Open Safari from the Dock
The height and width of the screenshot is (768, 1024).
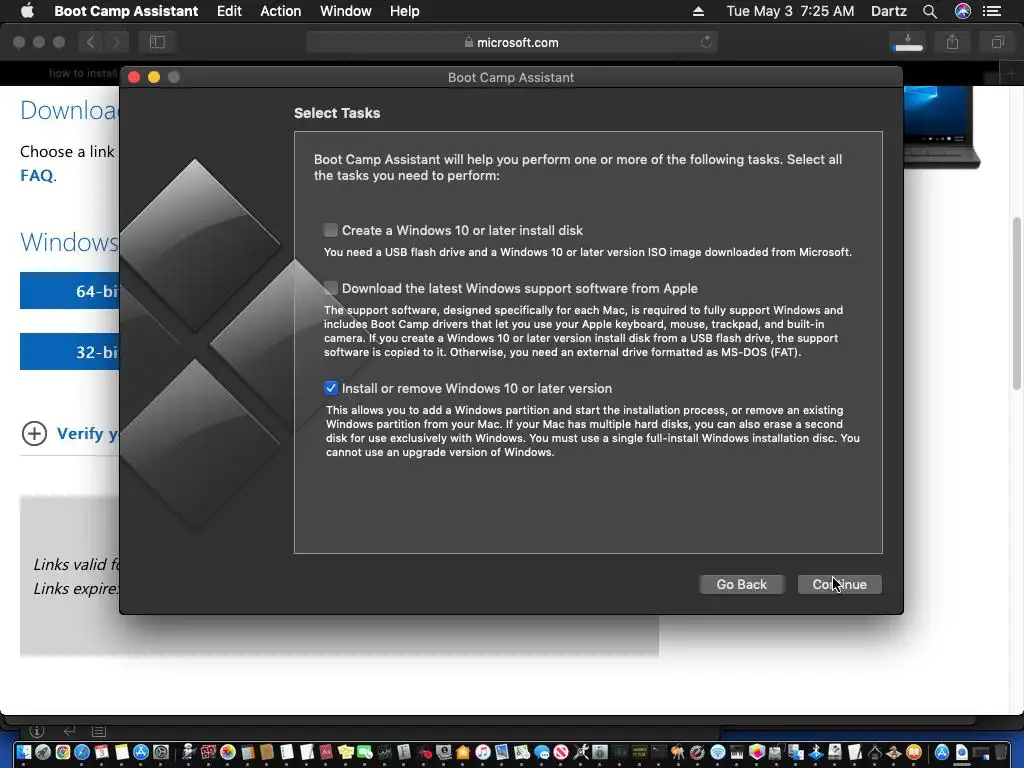coord(82,752)
